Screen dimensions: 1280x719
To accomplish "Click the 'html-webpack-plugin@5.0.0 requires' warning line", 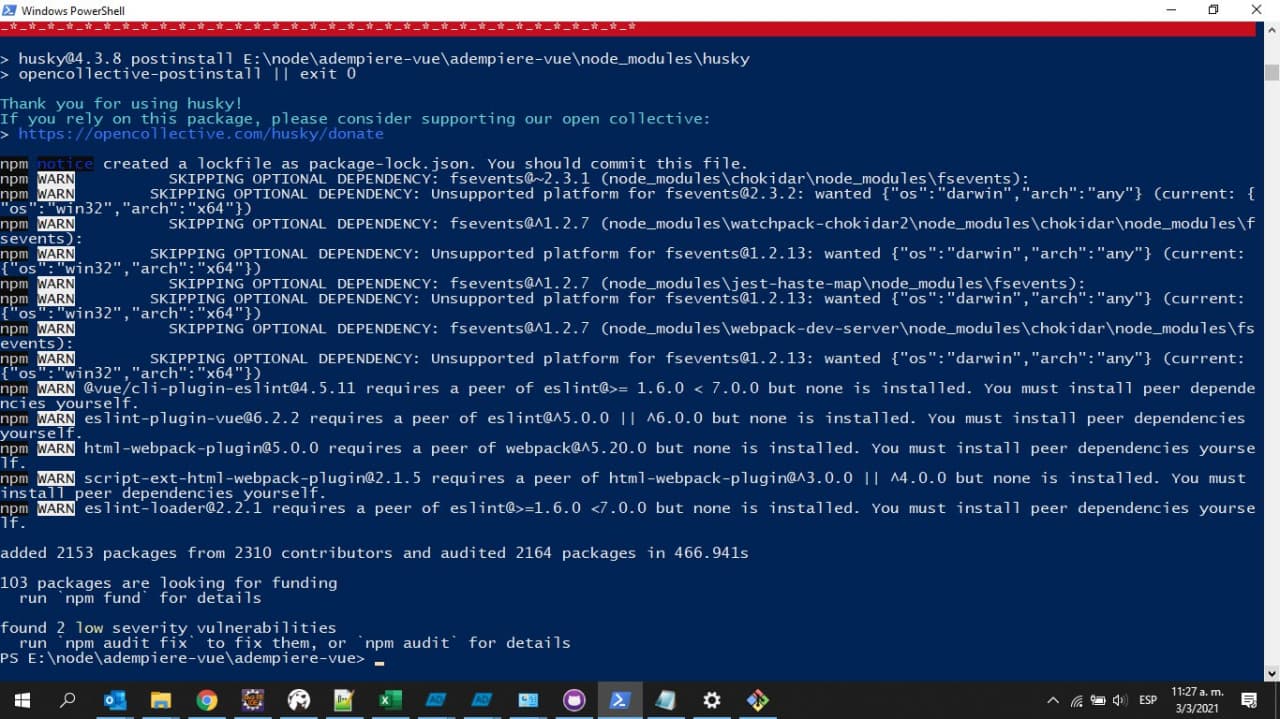I will pyautogui.click(x=627, y=455).
